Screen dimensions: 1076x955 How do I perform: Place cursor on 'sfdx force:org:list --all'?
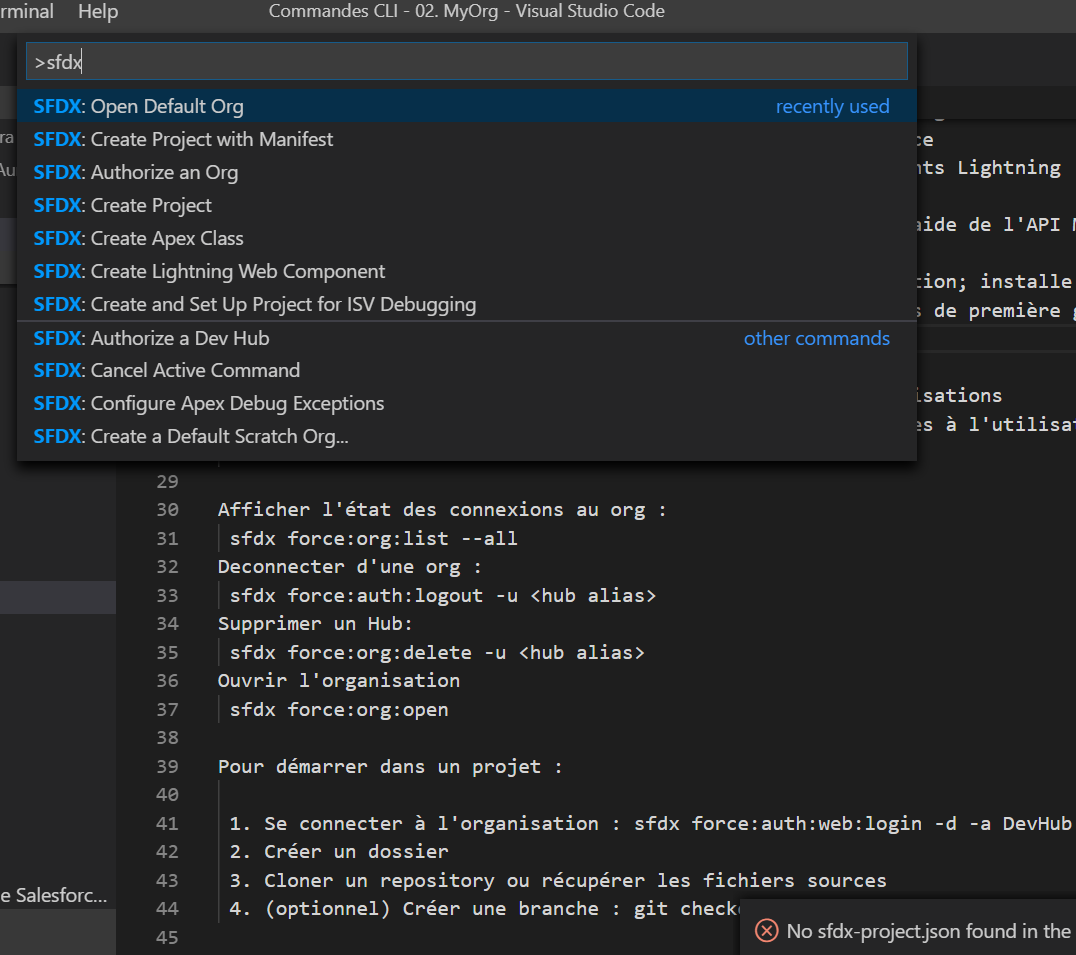(373, 539)
